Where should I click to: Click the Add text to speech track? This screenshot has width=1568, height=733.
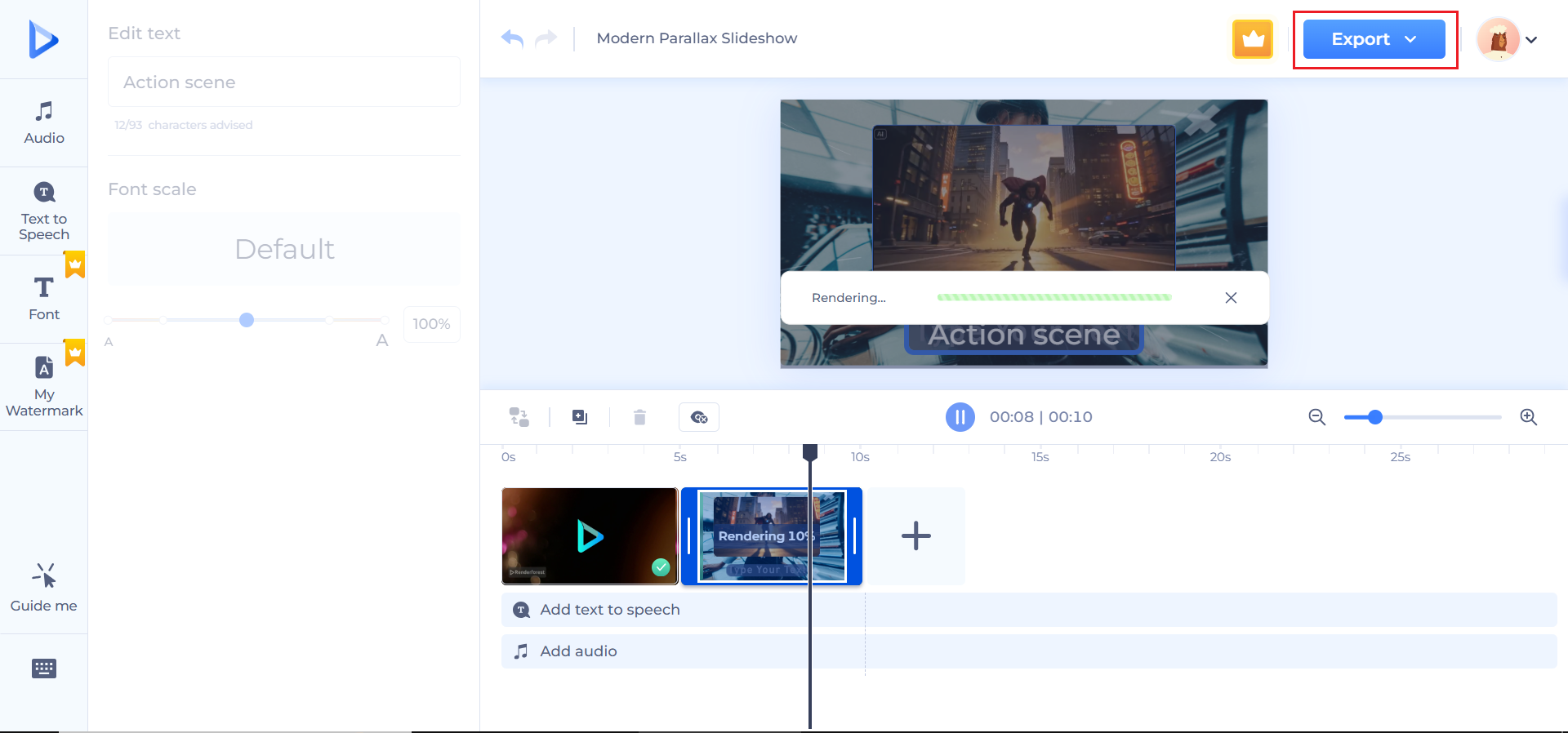[x=609, y=610]
